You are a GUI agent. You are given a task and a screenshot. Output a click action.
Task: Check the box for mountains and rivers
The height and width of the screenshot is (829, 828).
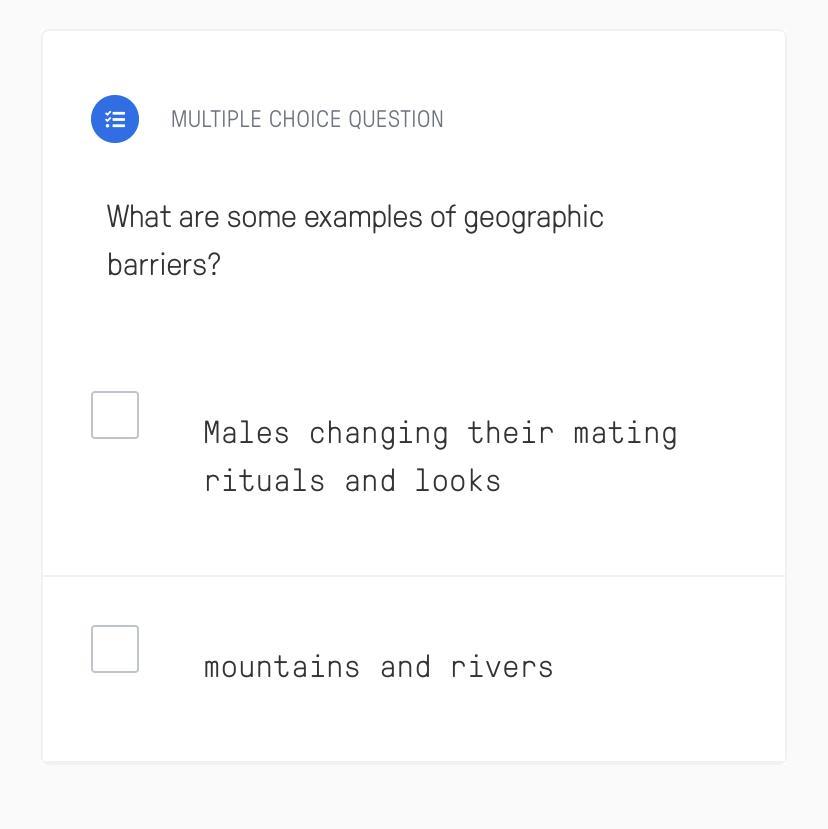tap(115, 649)
